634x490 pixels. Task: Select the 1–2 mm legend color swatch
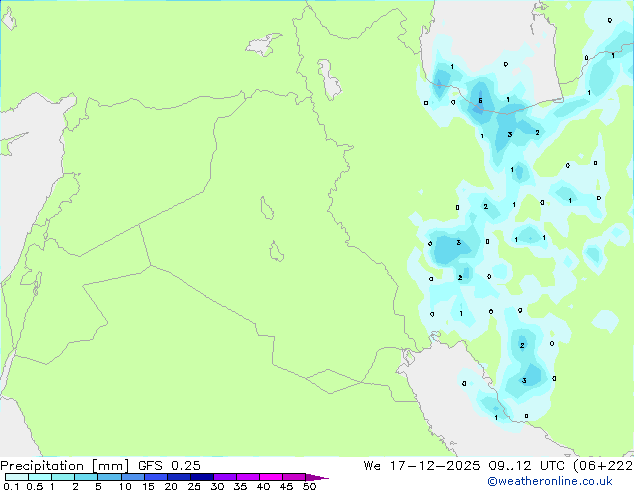[x=63, y=477]
